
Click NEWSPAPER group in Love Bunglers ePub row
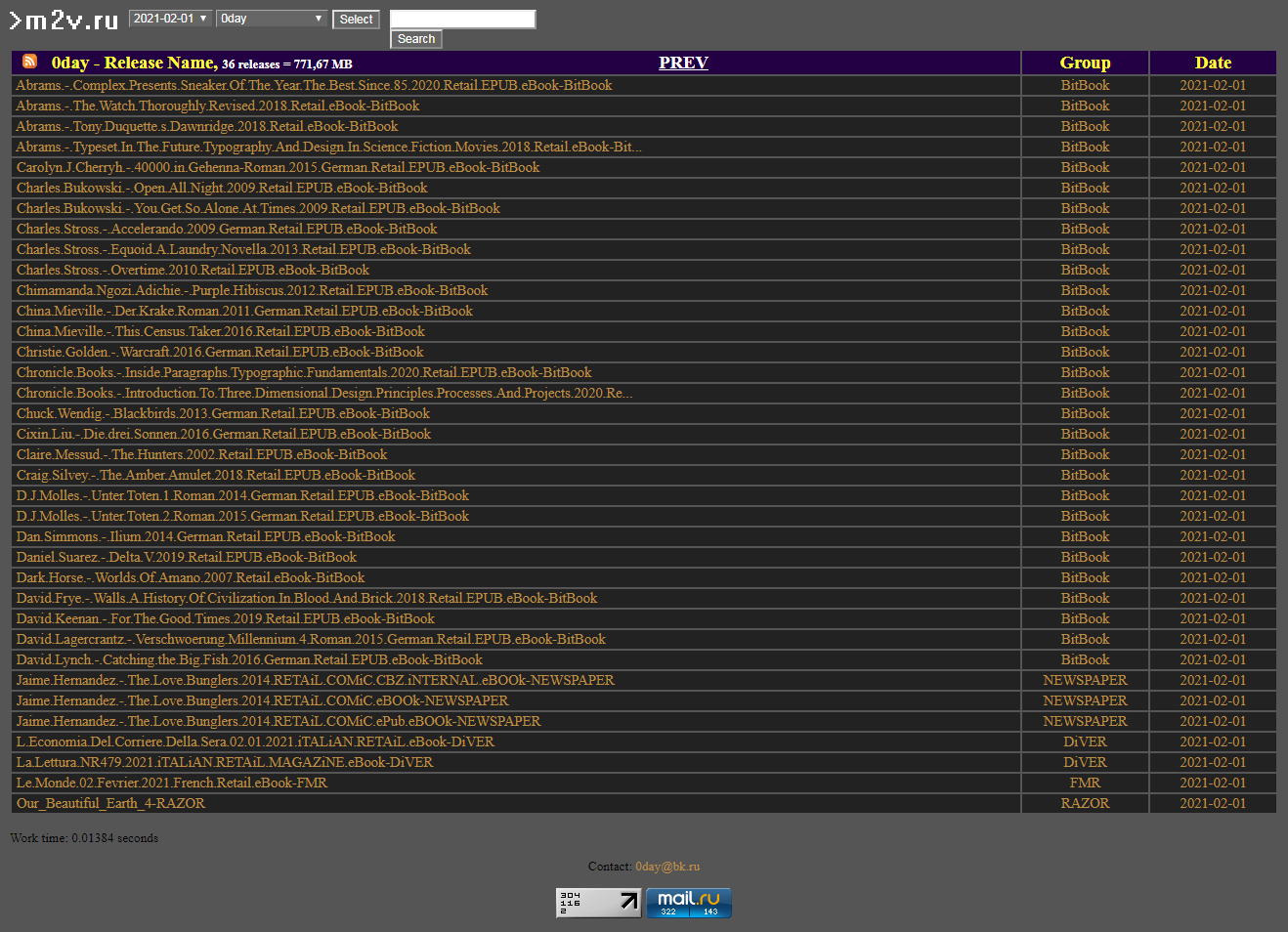pos(1086,721)
